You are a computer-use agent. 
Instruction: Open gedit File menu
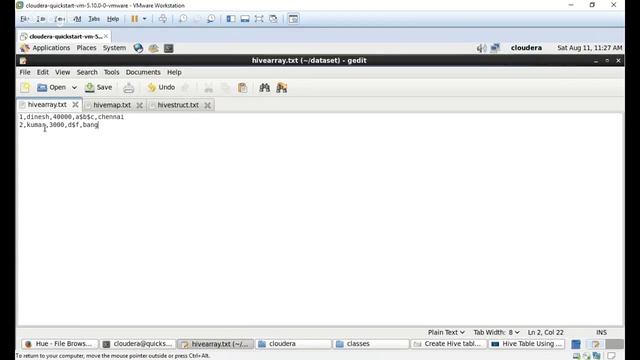tap(25, 72)
